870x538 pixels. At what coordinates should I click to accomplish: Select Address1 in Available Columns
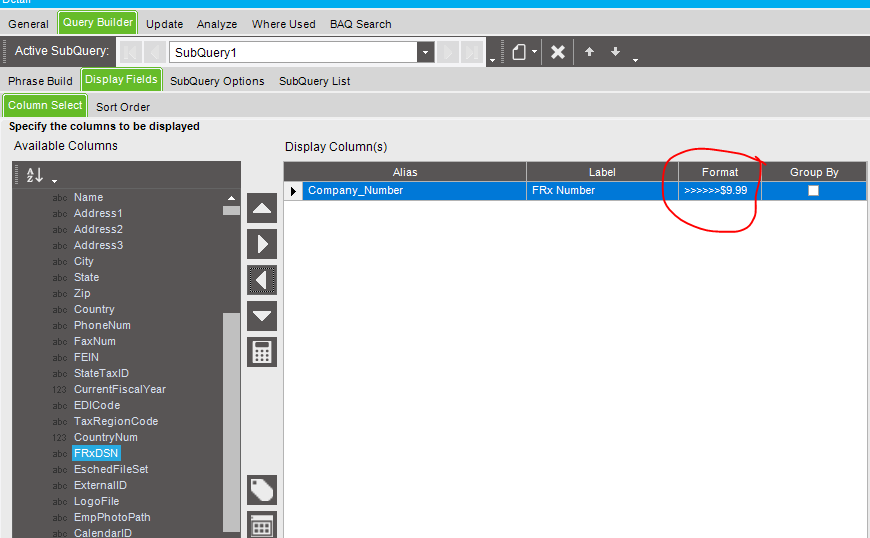[x=98, y=214]
